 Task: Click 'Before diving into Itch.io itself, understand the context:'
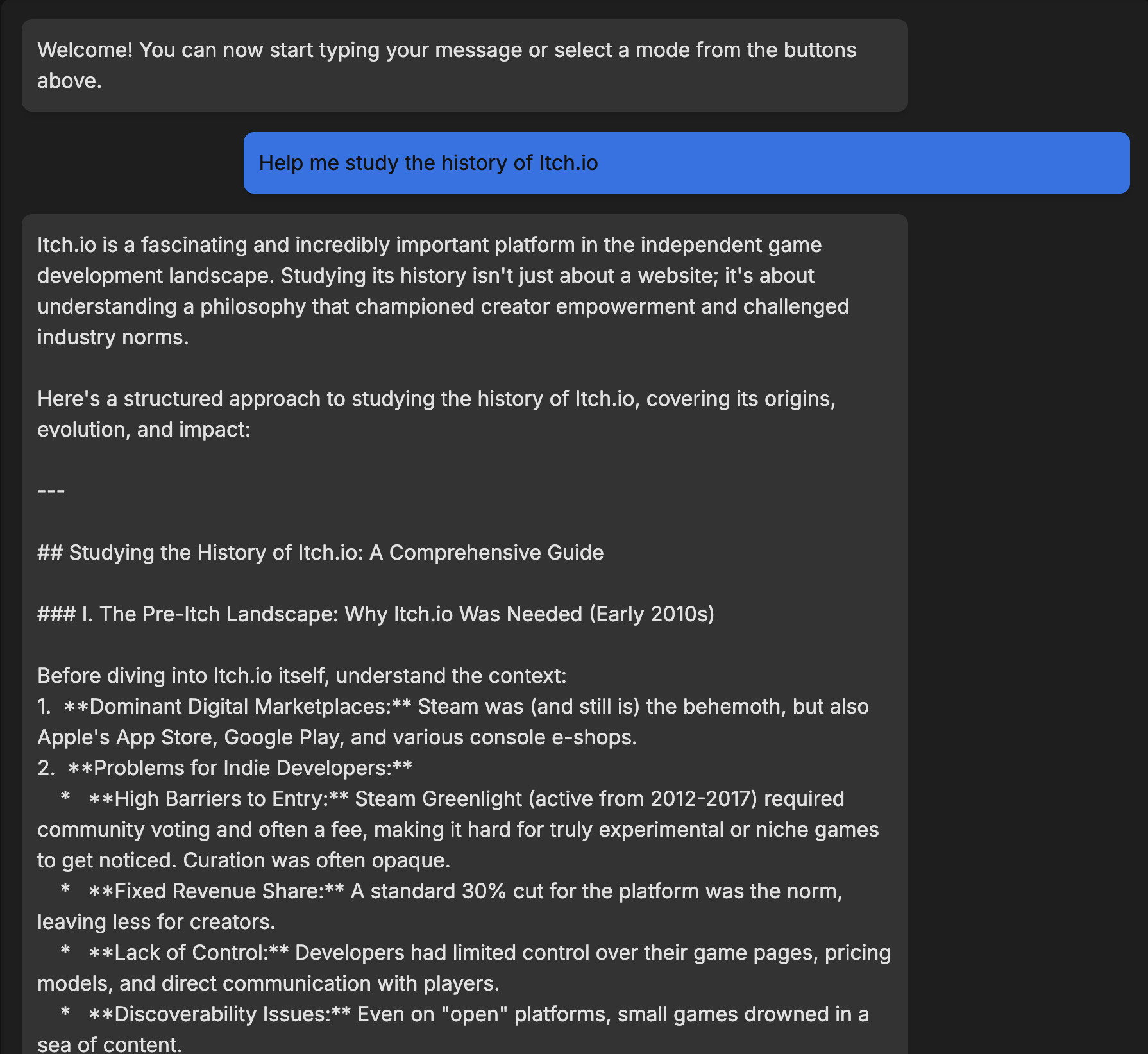(301, 676)
